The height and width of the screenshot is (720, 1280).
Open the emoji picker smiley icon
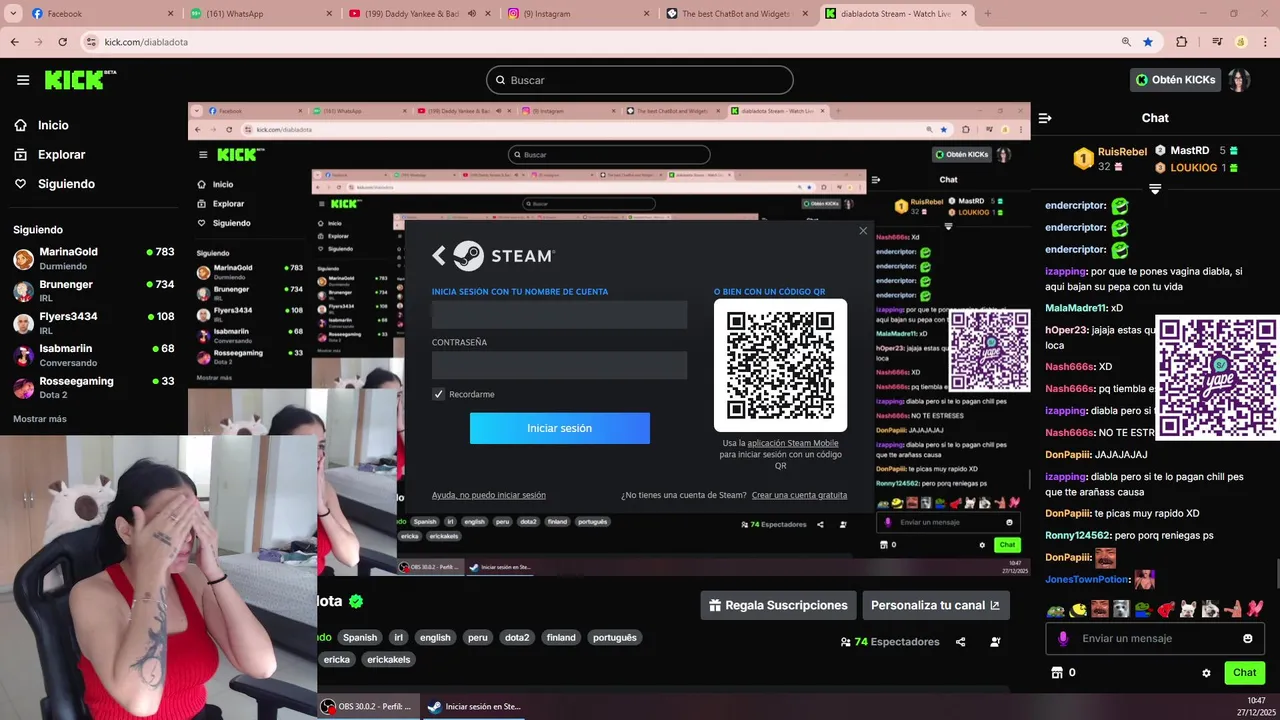tap(1248, 638)
